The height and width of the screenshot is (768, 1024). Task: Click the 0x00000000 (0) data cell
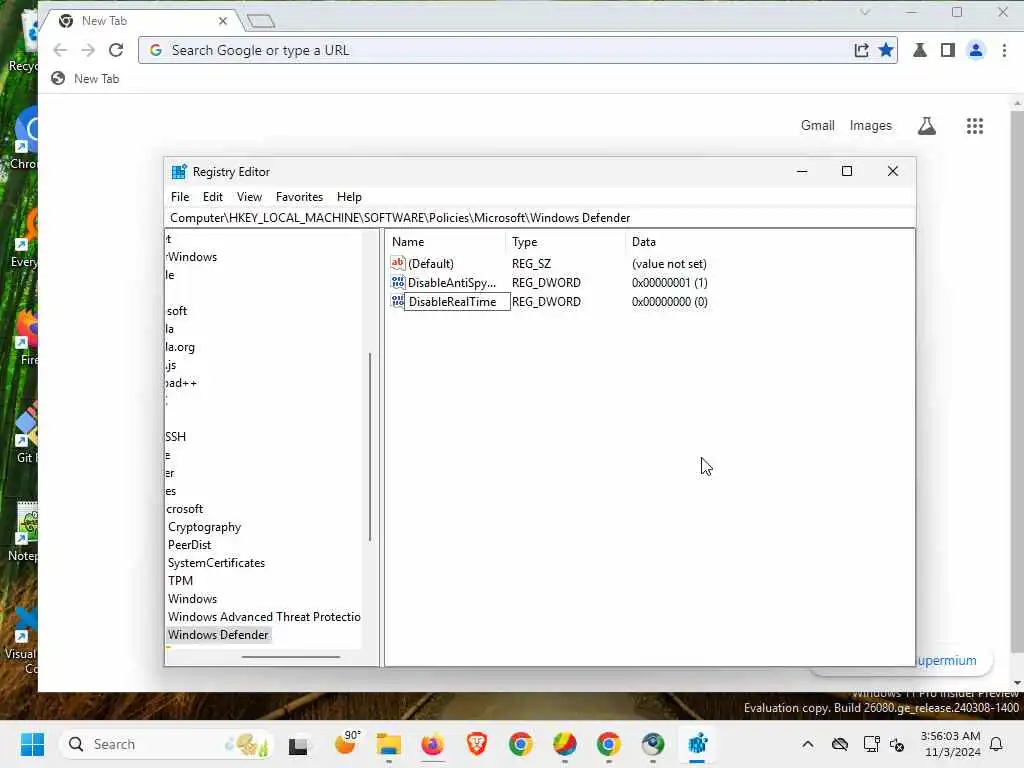[x=669, y=302]
